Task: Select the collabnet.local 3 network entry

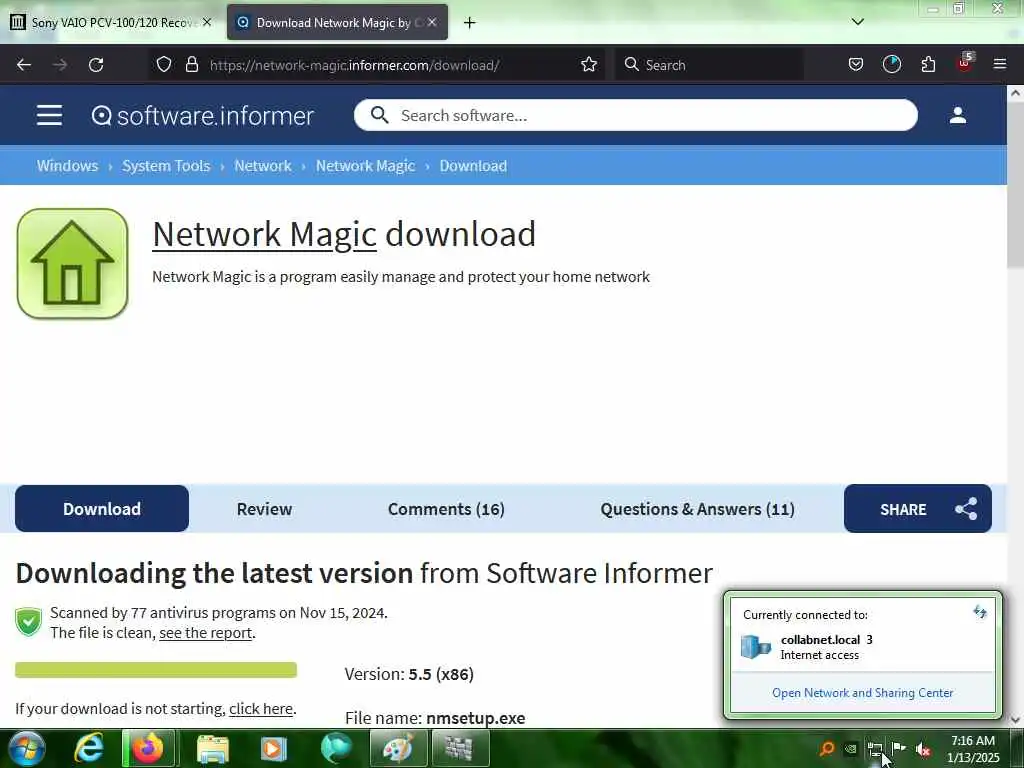Action: (862, 647)
